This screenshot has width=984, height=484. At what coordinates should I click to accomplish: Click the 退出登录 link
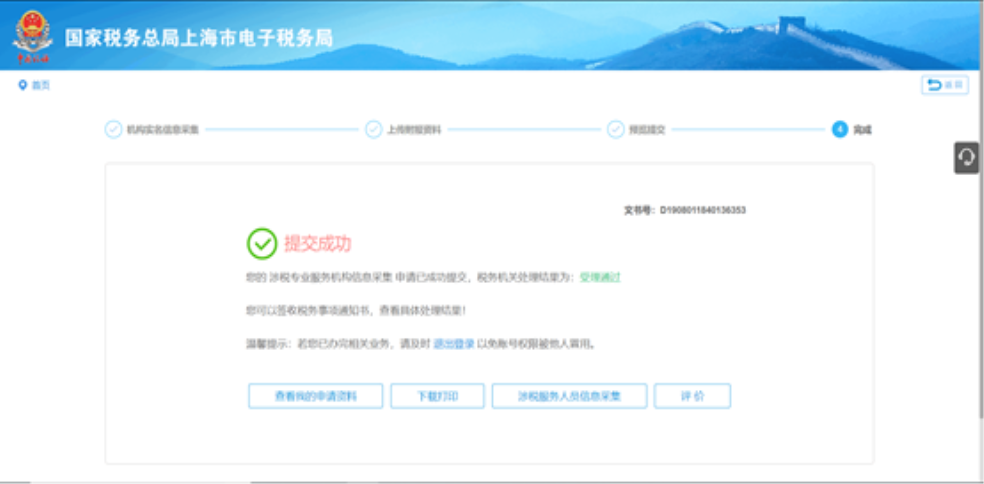(x=454, y=343)
